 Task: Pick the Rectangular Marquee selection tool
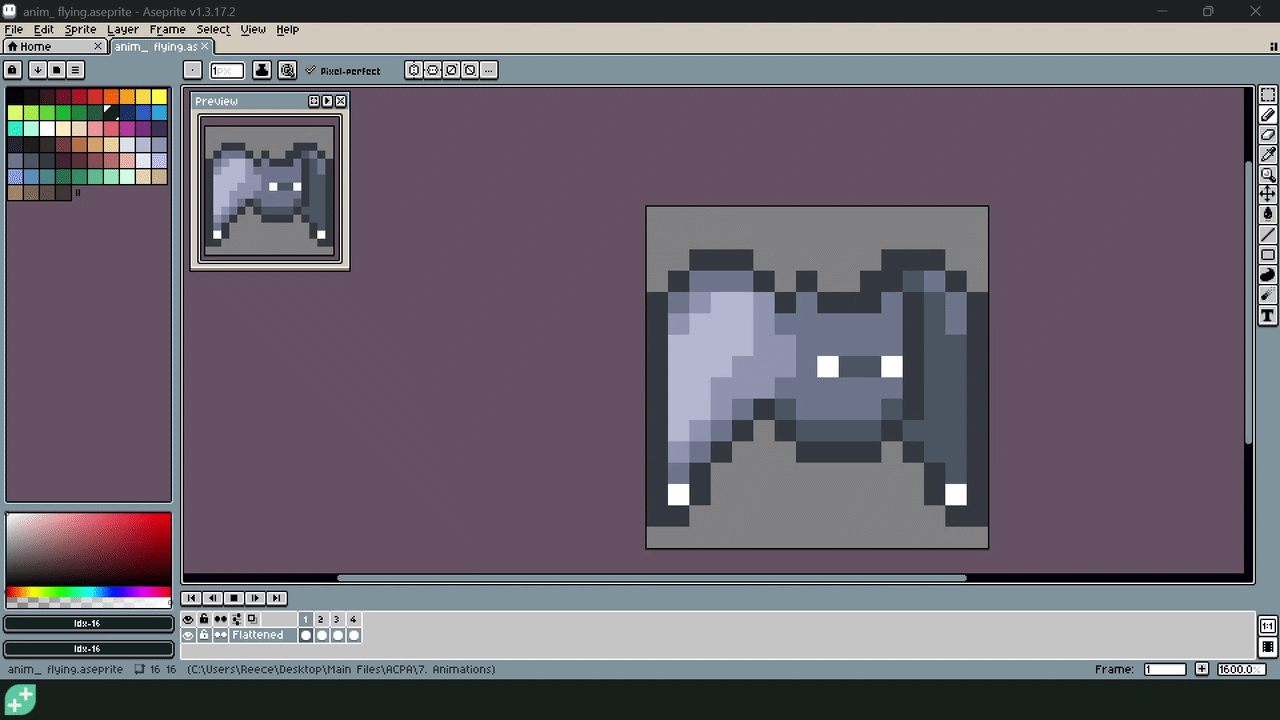pyautogui.click(x=1268, y=95)
